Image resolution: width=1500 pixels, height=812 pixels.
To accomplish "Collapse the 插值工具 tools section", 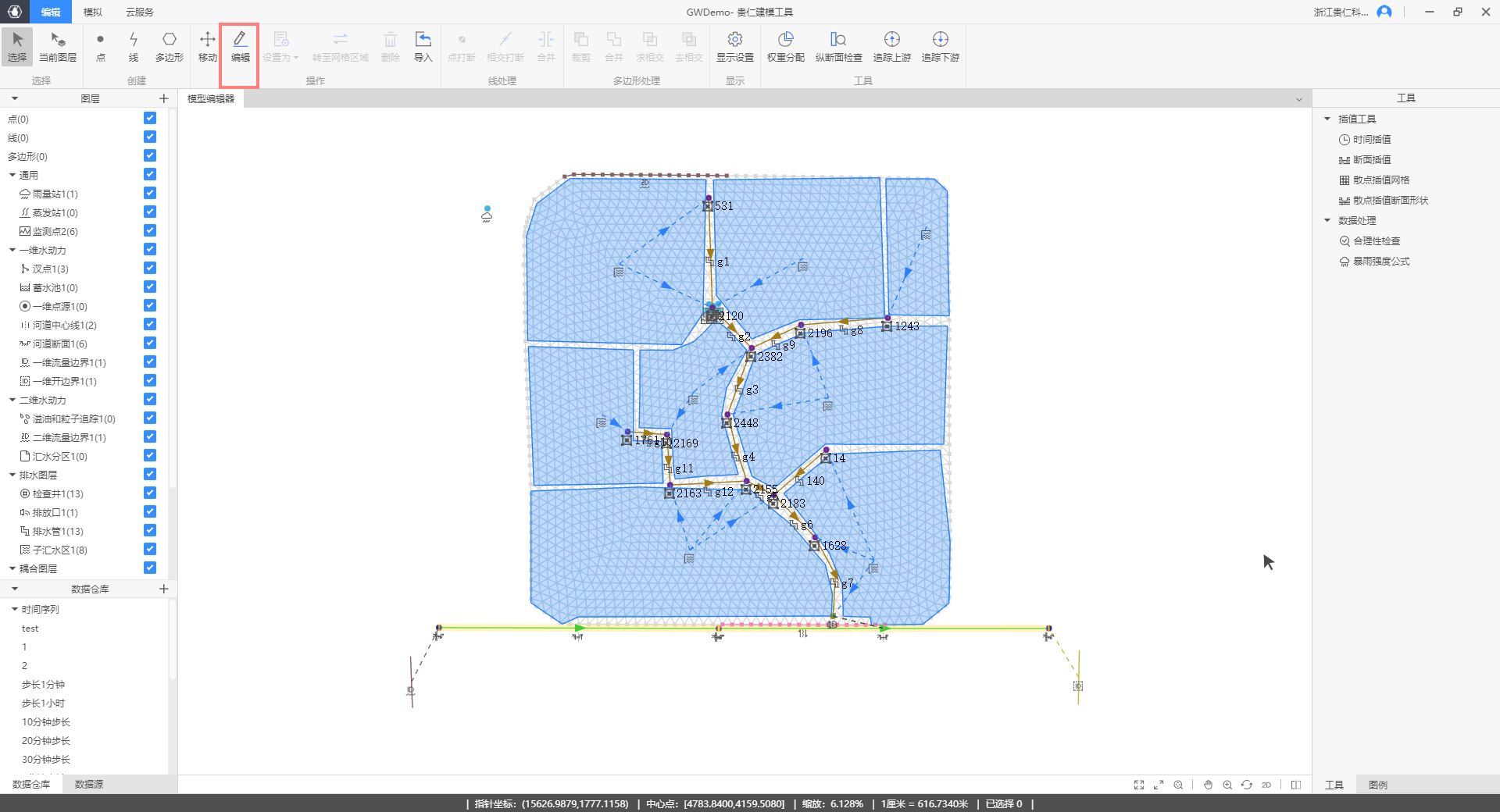I will pyautogui.click(x=1327, y=119).
